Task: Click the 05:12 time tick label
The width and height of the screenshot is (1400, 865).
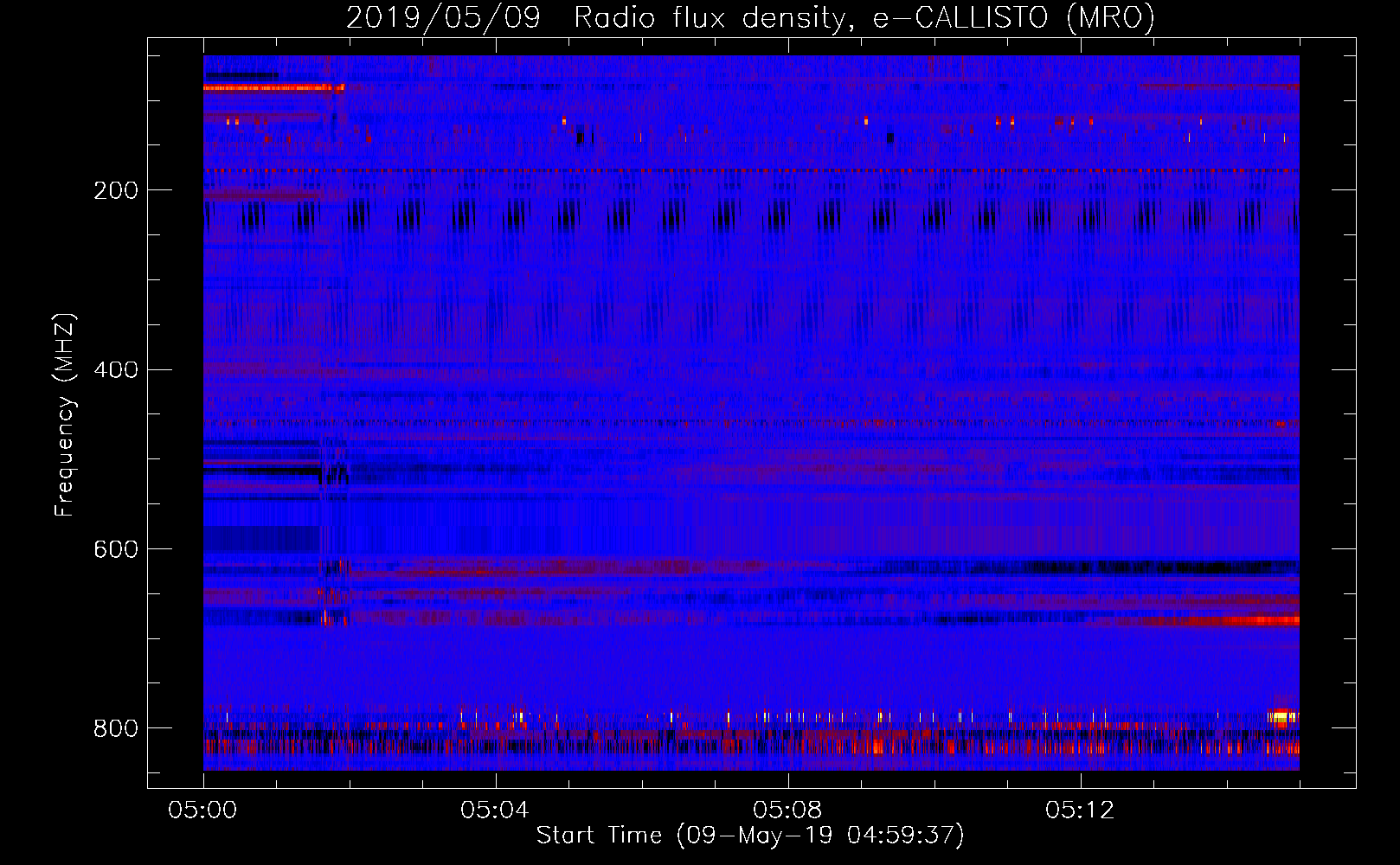Action: (1081, 810)
